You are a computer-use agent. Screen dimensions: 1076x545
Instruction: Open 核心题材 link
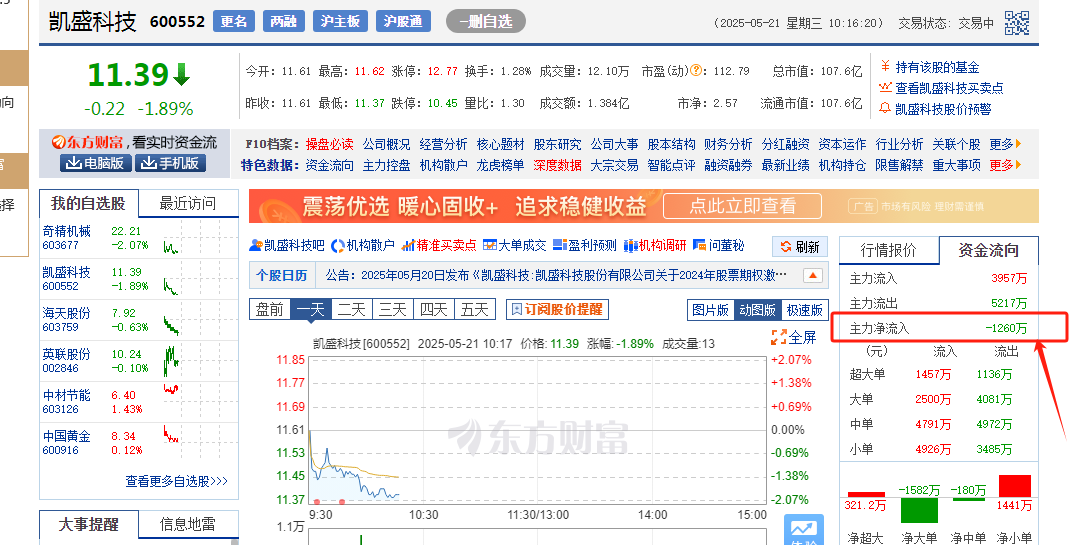pyautogui.click(x=500, y=144)
